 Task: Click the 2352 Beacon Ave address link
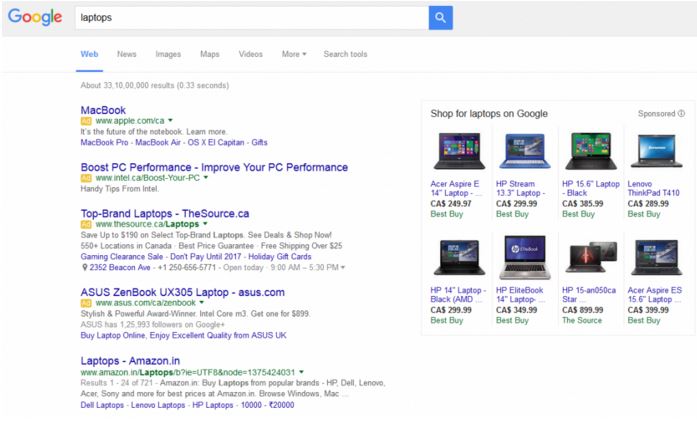(120, 268)
